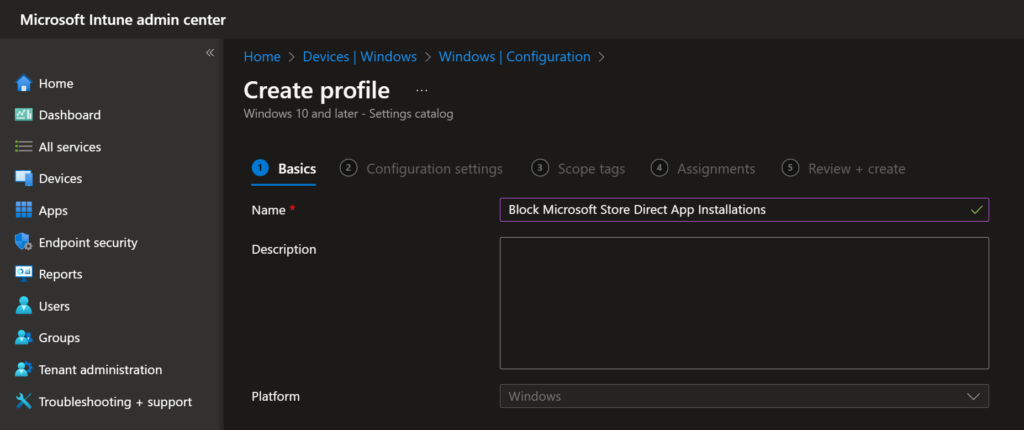
Task: Follow the Home breadcrumb link
Action: point(262,57)
